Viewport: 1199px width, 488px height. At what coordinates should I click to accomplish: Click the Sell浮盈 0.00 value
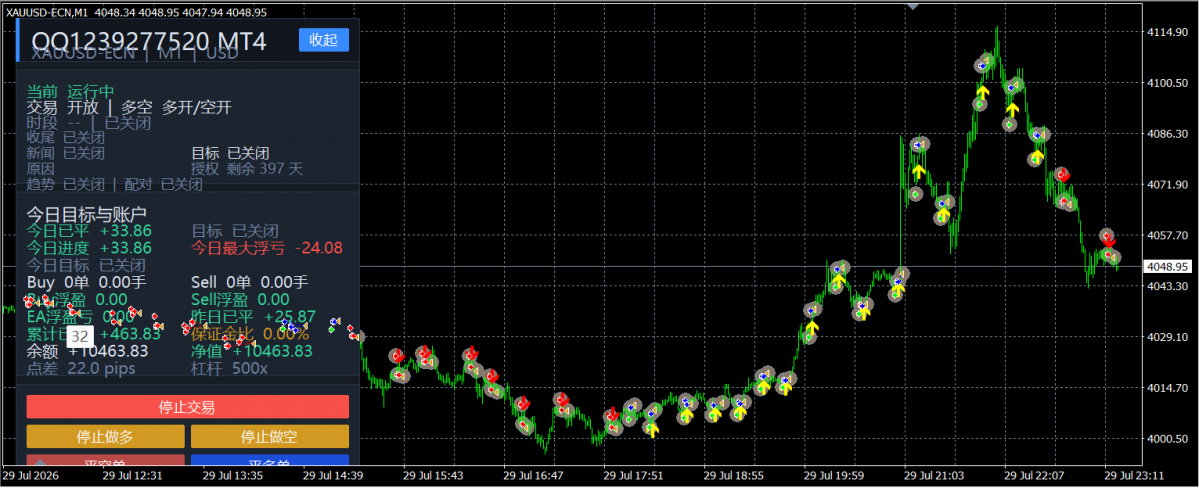coord(240,300)
